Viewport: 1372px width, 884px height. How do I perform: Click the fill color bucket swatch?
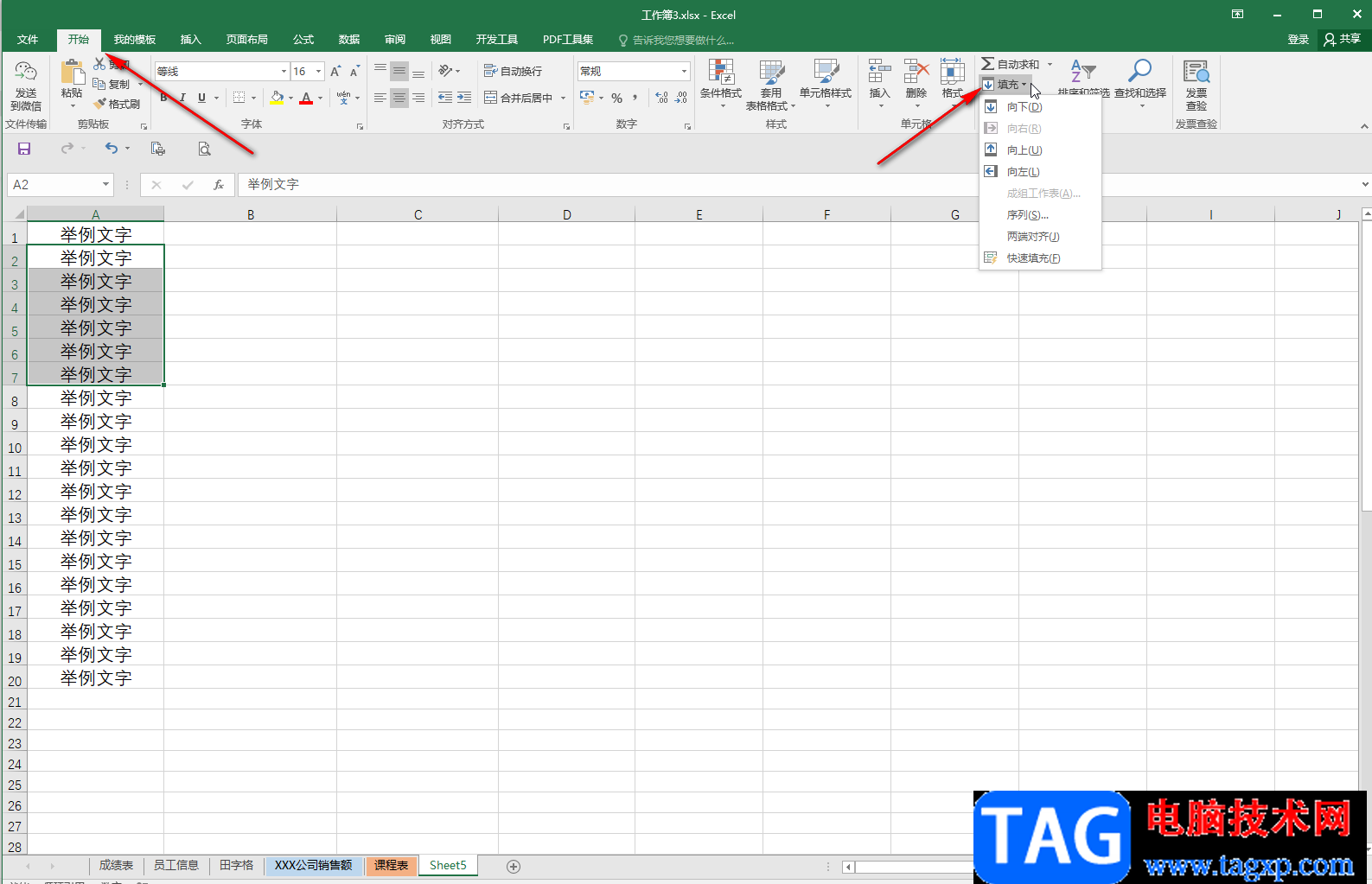point(277,98)
